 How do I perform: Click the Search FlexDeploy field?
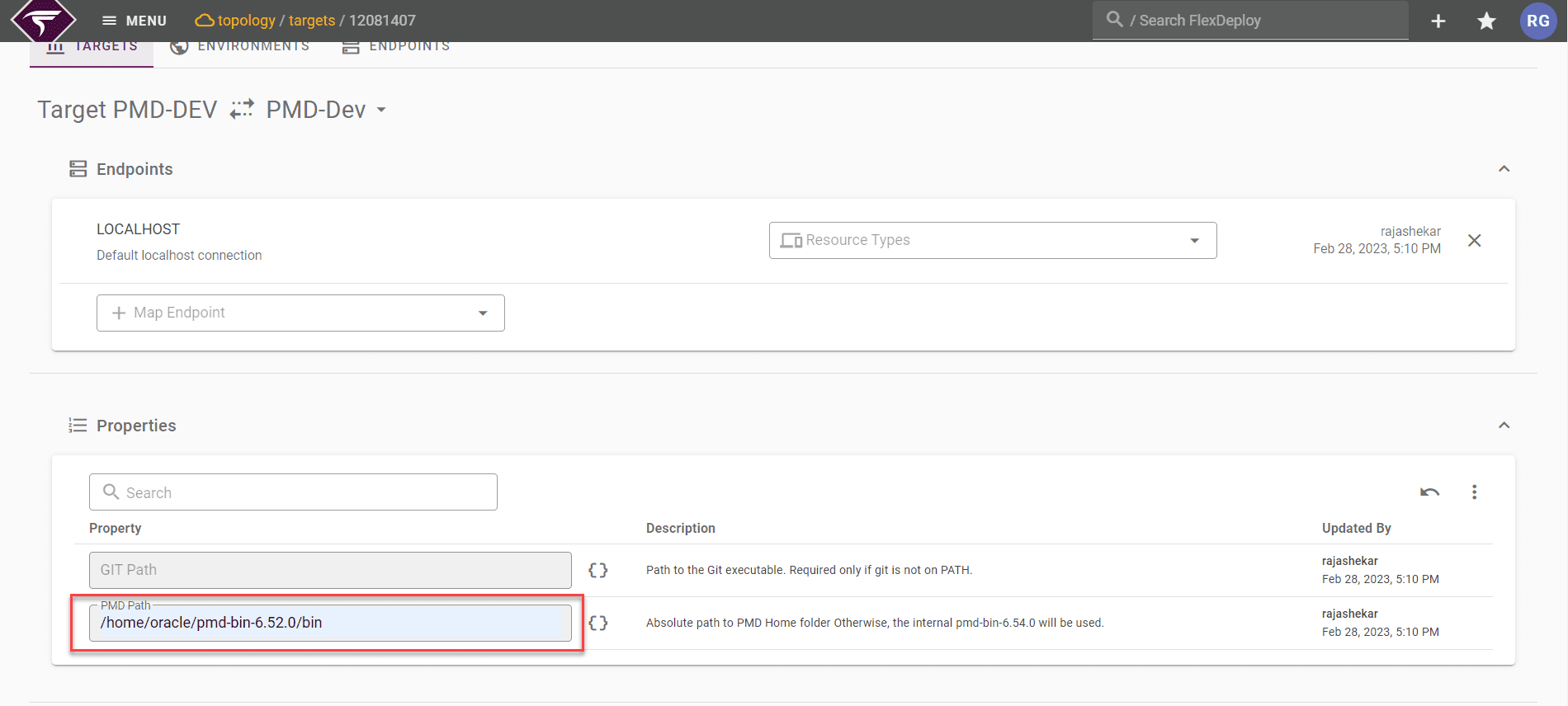tap(1250, 21)
